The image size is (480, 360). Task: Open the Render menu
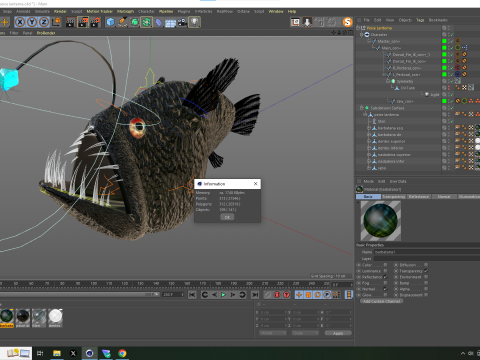60,11
